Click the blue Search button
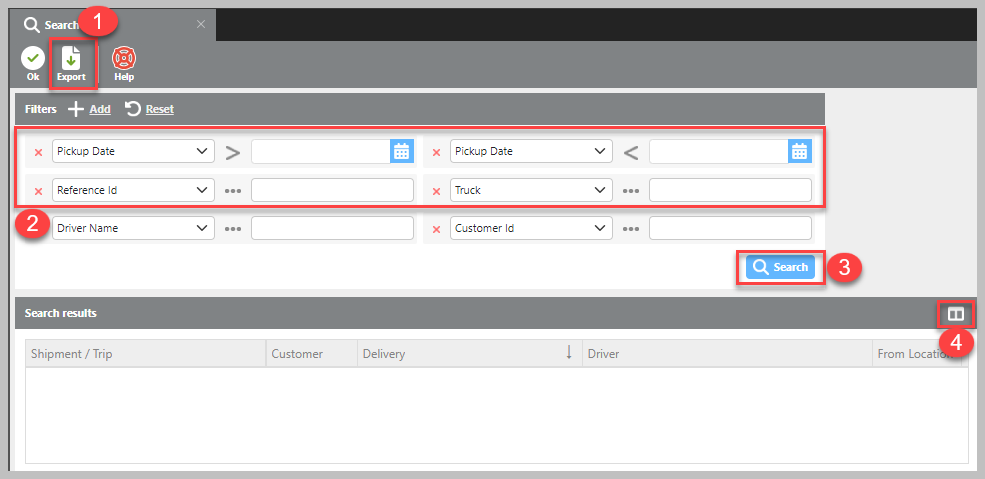This screenshot has width=985, height=479. (781, 268)
